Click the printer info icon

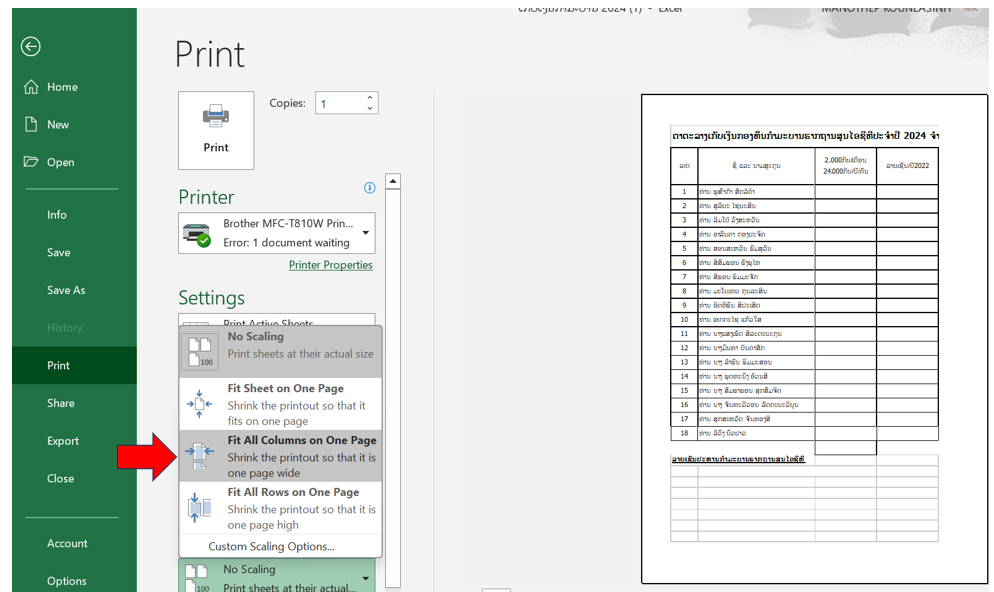369,187
